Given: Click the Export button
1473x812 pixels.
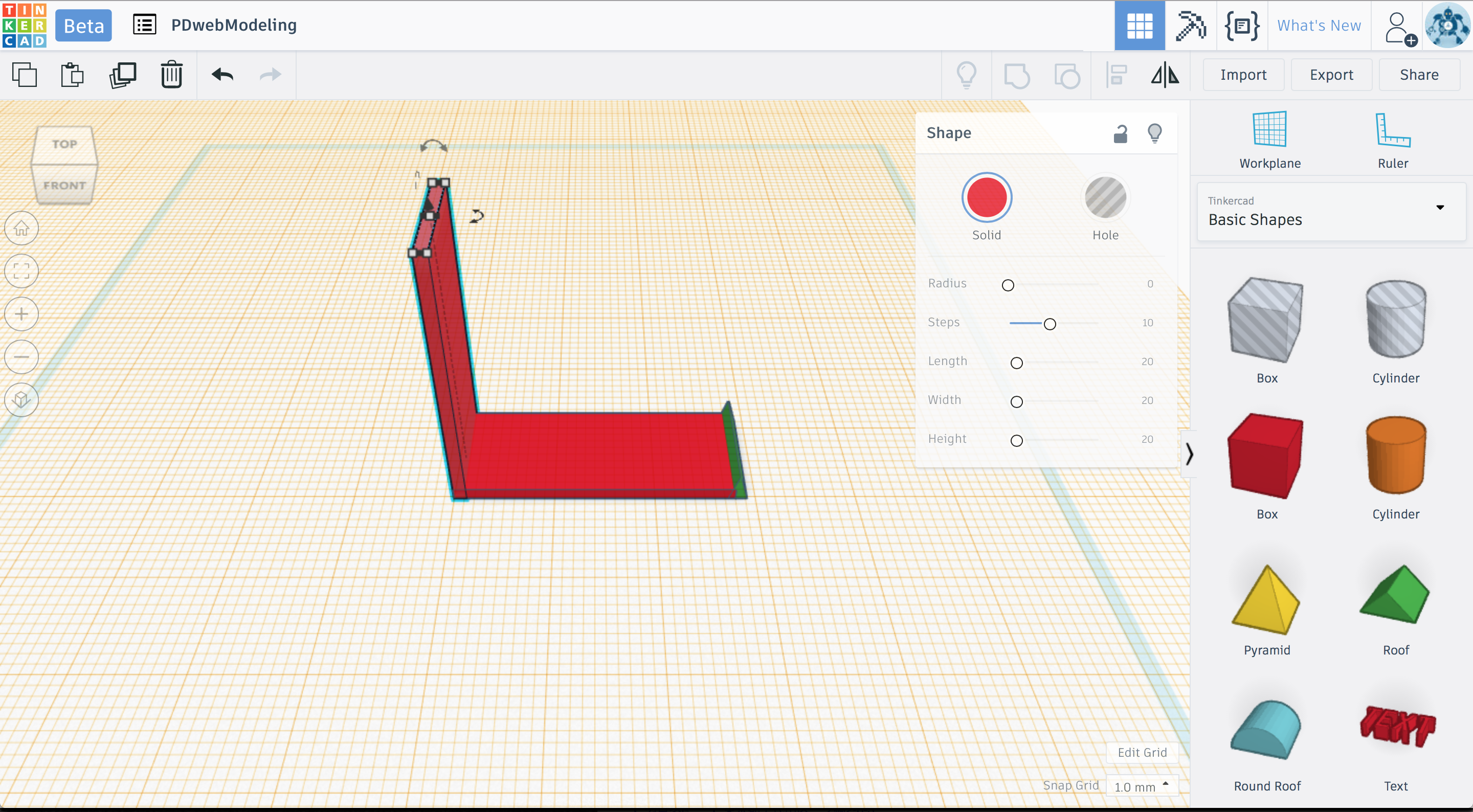Looking at the screenshot, I should pos(1331,75).
